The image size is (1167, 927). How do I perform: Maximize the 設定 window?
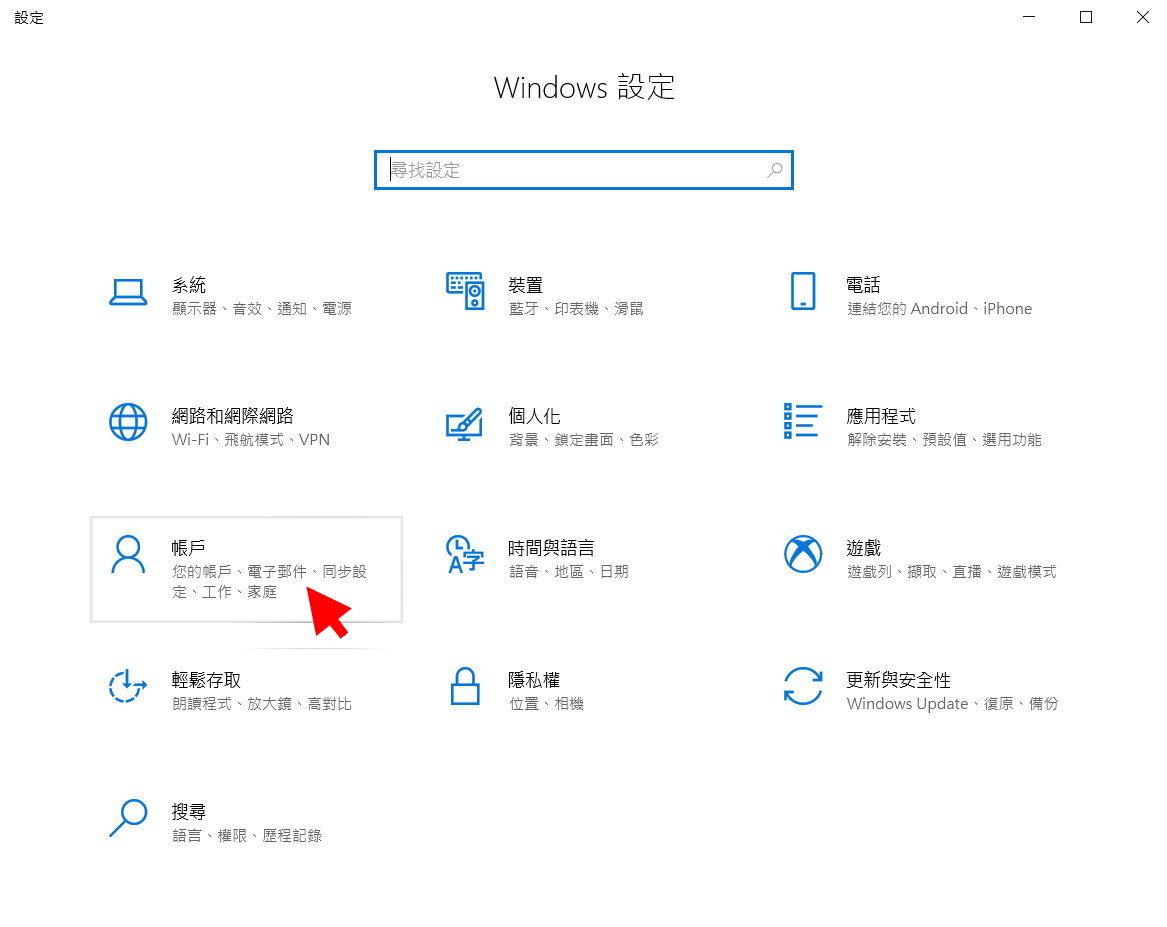(x=1086, y=17)
